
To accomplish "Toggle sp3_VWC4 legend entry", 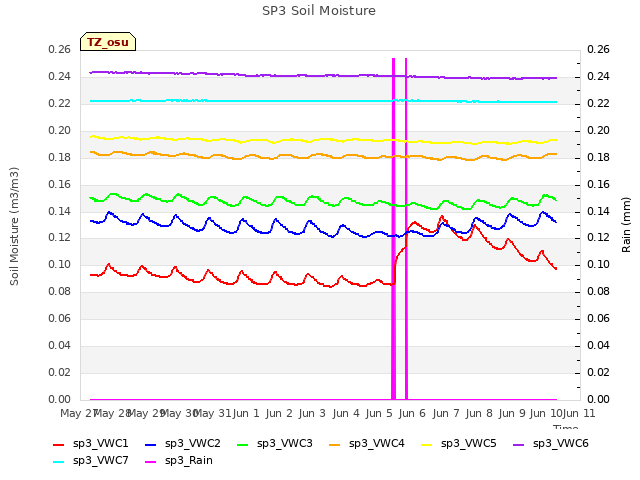I will pyautogui.click(x=367, y=444).
